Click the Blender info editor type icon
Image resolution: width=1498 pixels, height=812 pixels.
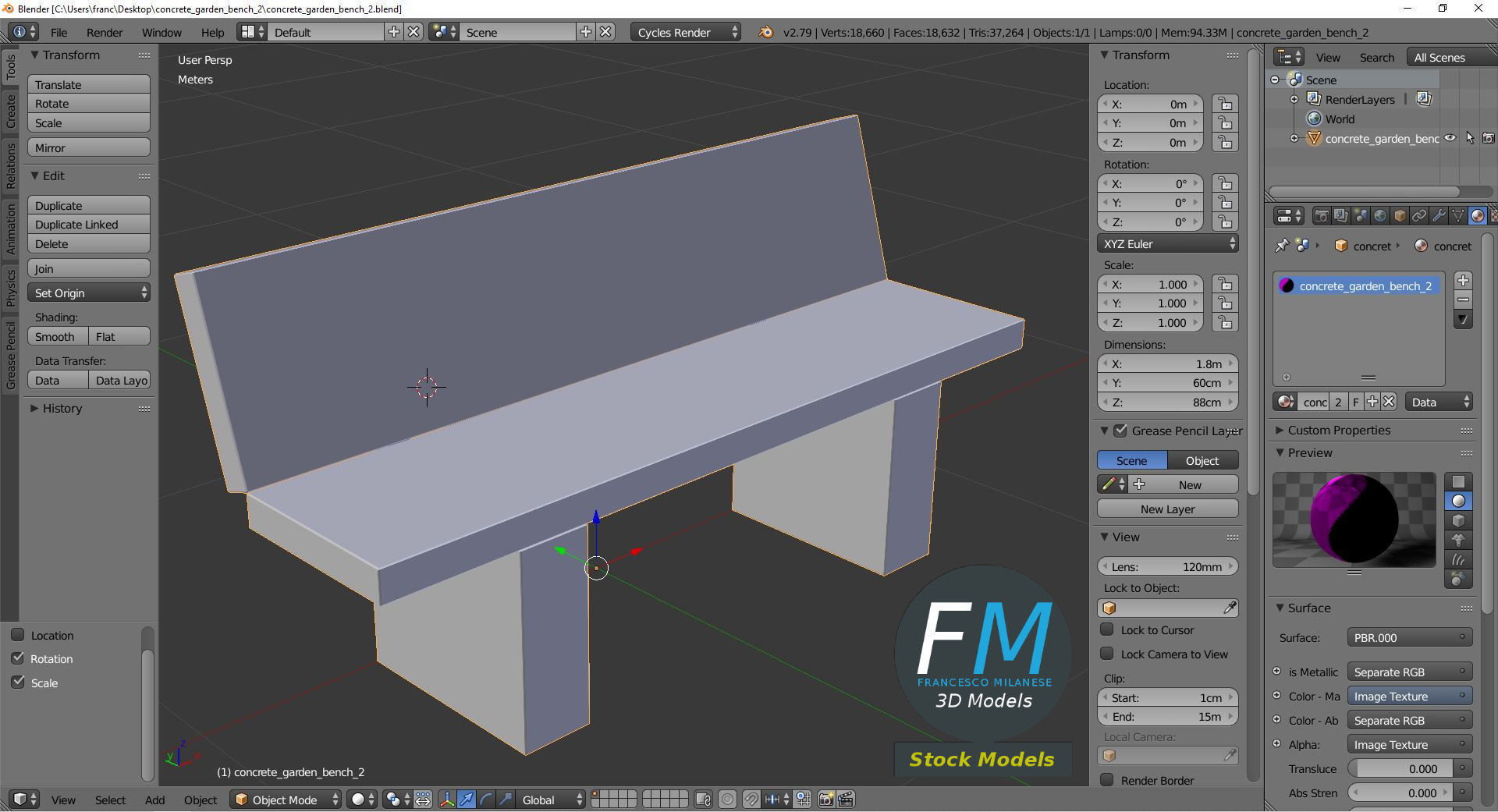(23, 32)
